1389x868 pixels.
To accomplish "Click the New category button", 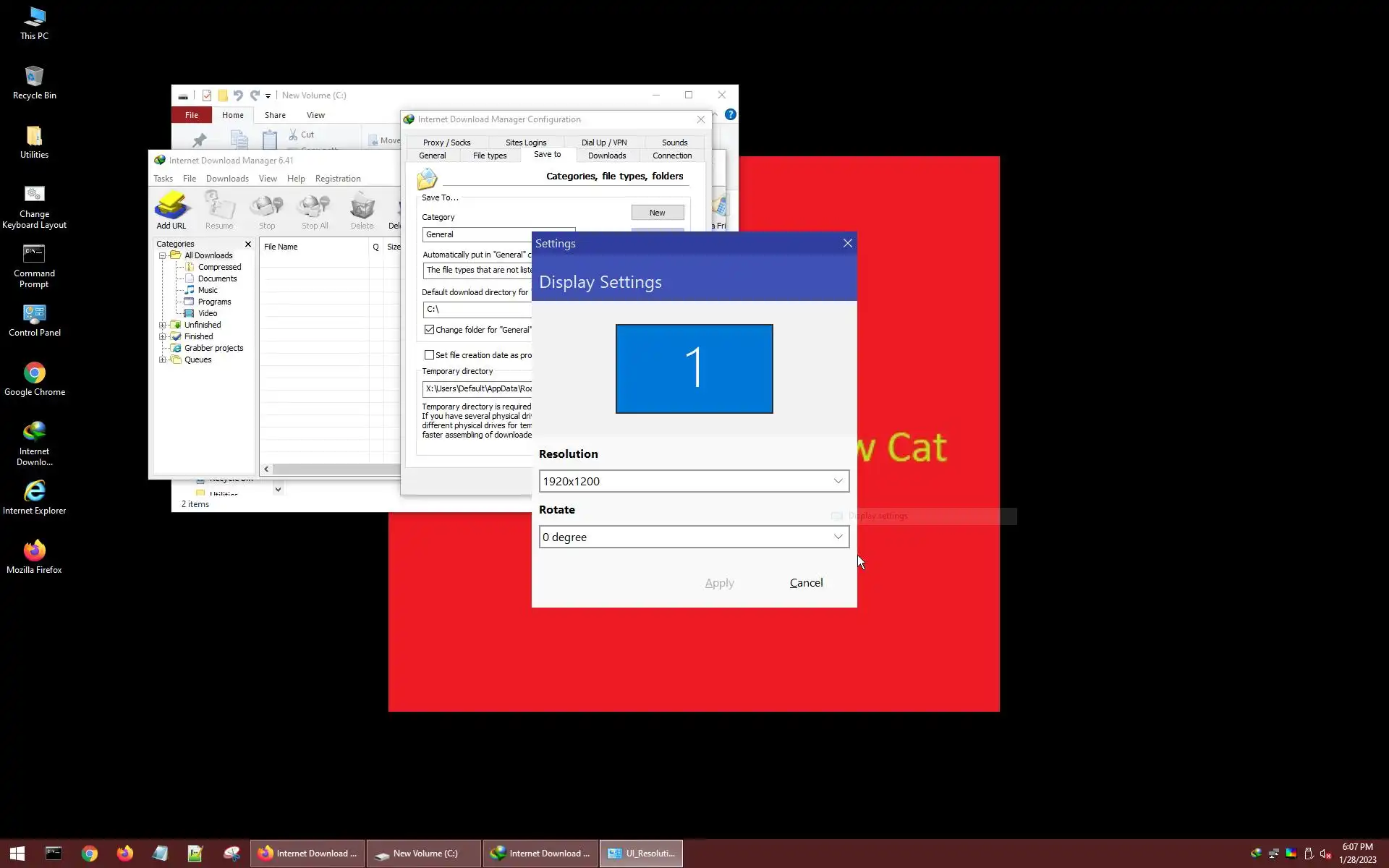I will point(657,213).
